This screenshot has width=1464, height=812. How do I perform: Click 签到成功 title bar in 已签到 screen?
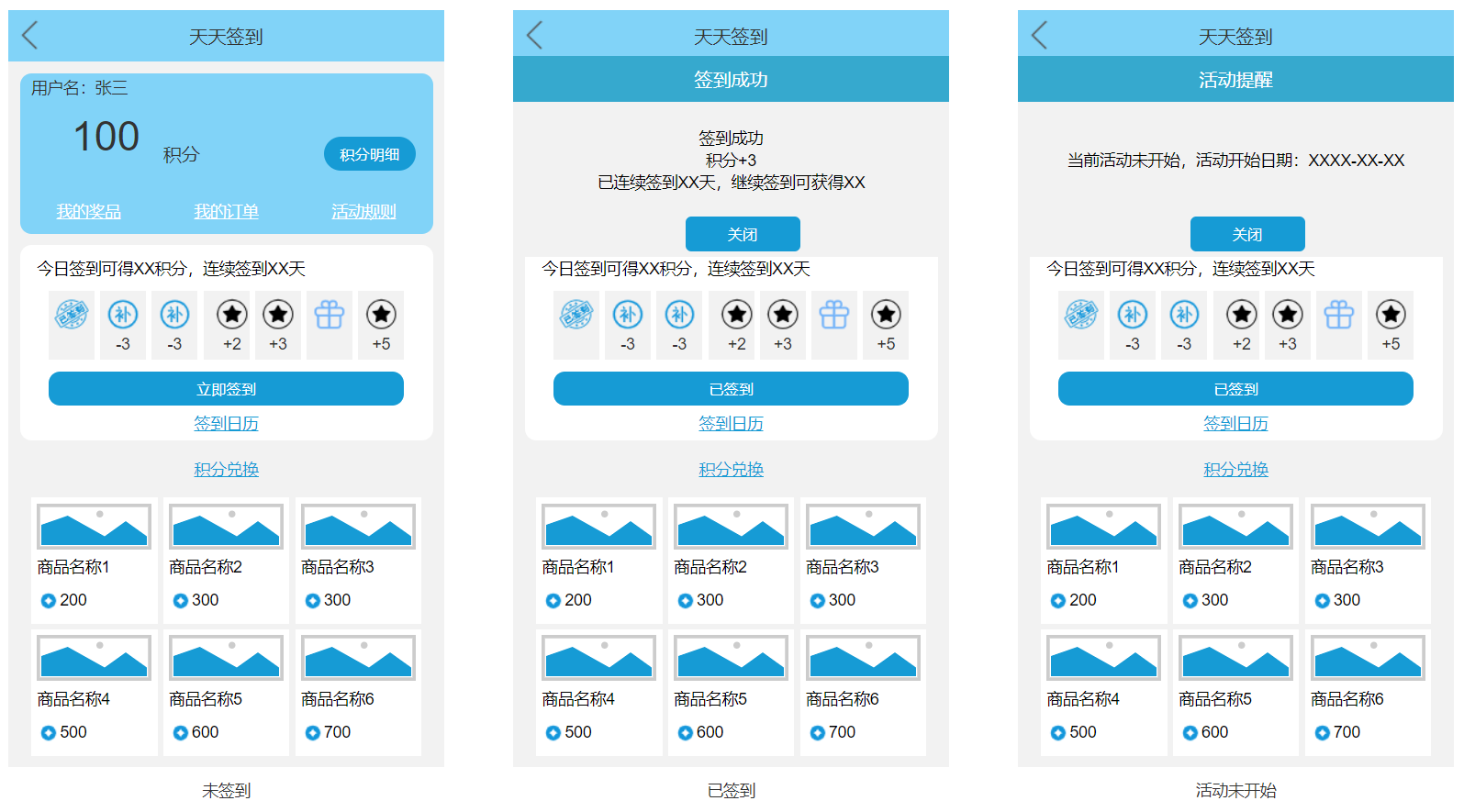pyautogui.click(x=731, y=80)
